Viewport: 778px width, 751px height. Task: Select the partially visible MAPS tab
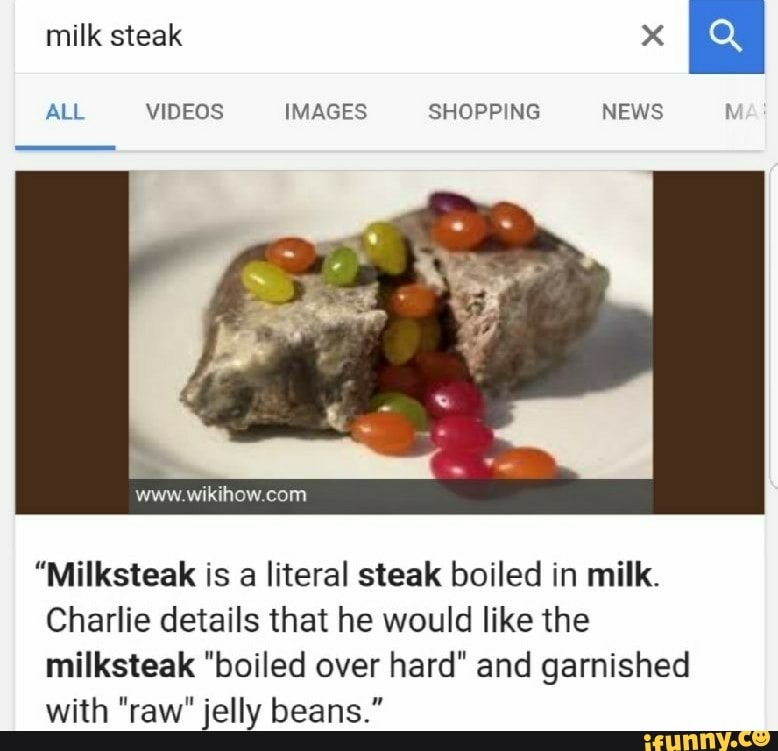[744, 112]
